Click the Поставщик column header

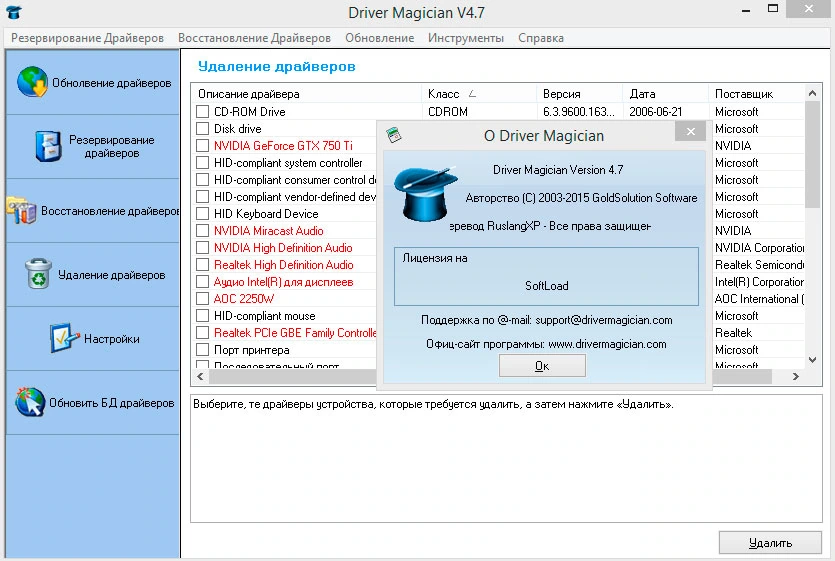point(756,94)
